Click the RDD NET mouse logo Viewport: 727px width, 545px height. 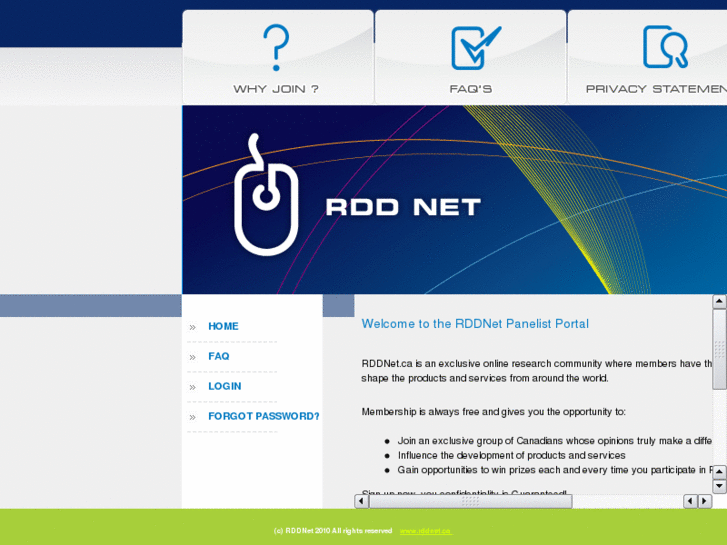click(x=266, y=195)
